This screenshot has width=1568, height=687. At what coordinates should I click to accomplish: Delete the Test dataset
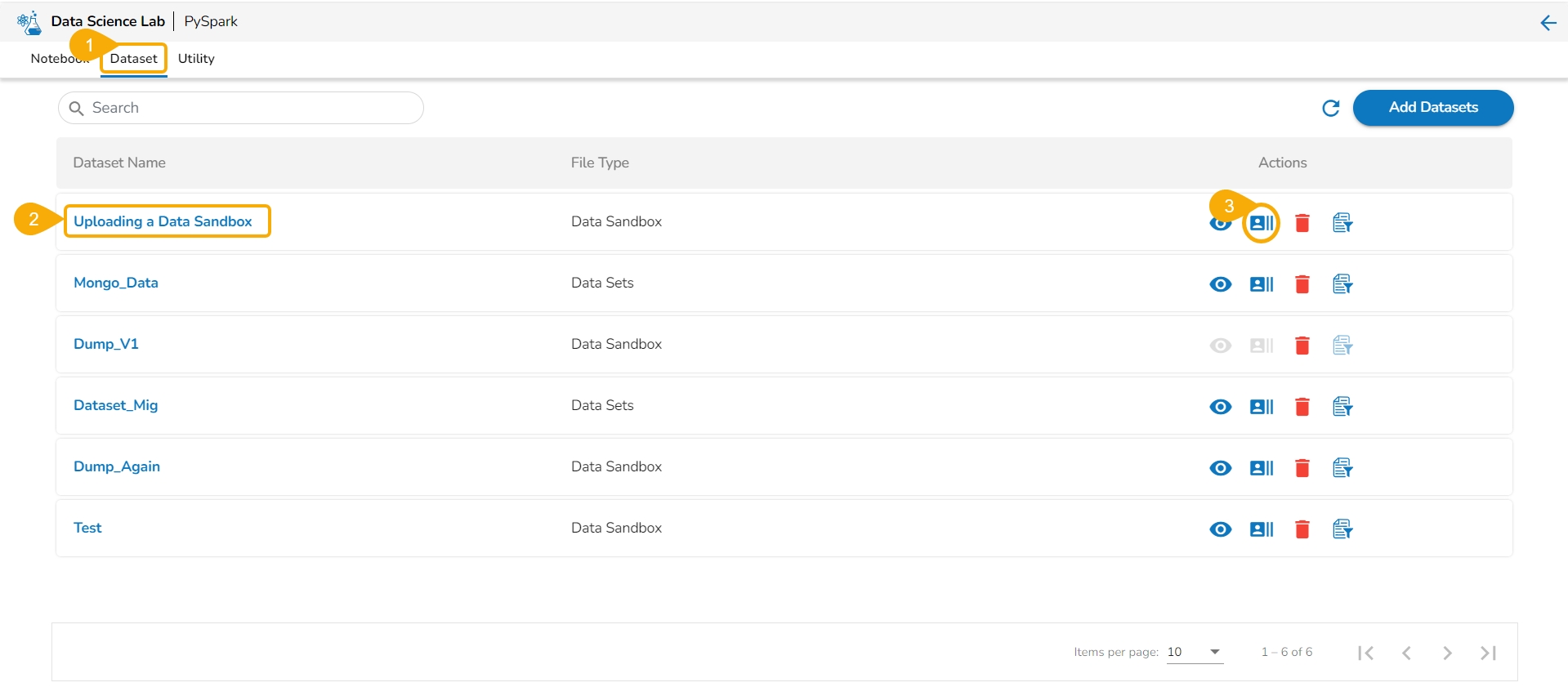(1302, 529)
